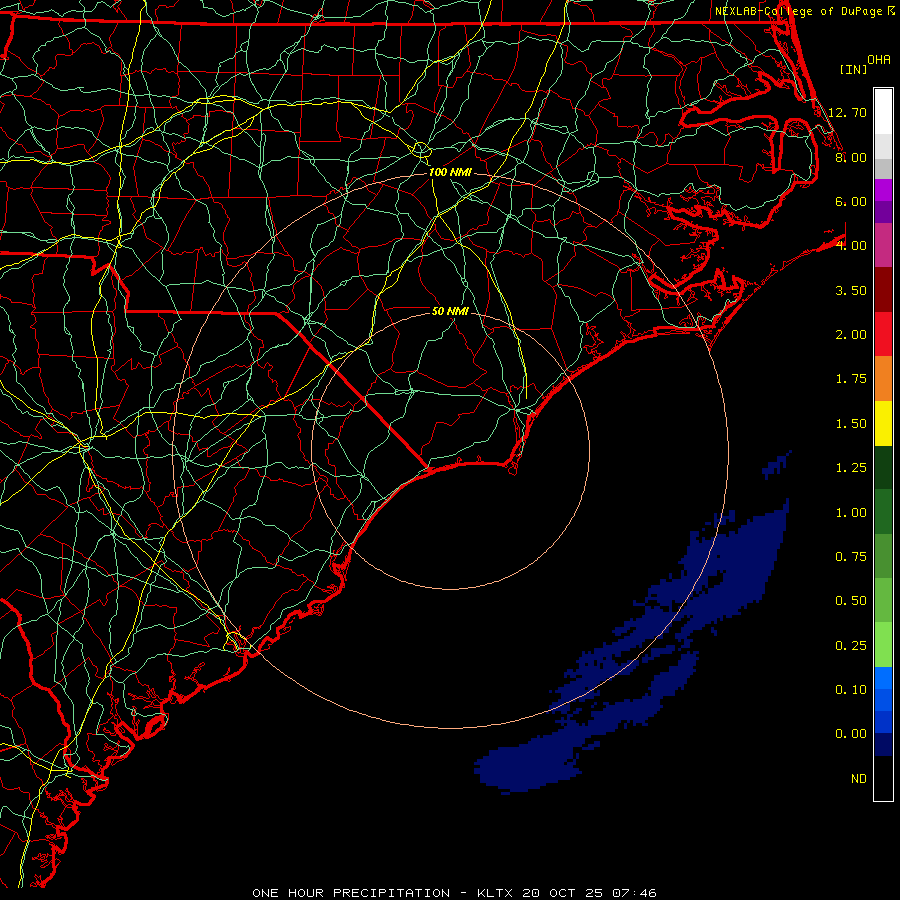Click the 4.00 legend value

[851, 246]
